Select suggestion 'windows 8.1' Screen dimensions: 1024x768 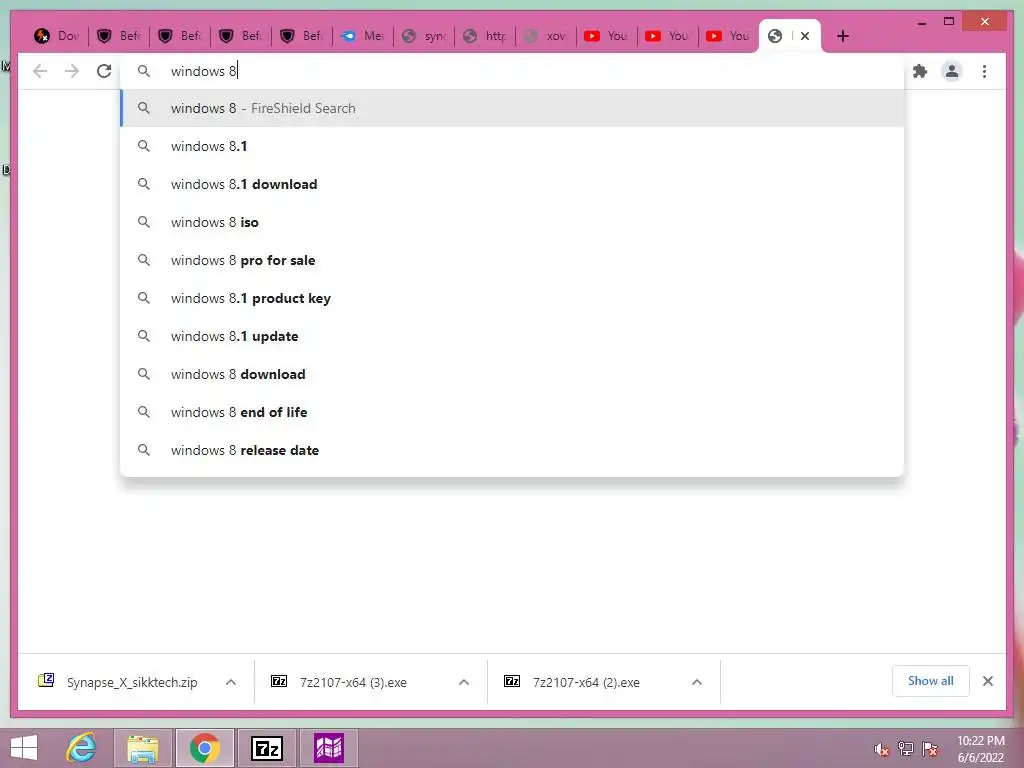tap(513, 146)
